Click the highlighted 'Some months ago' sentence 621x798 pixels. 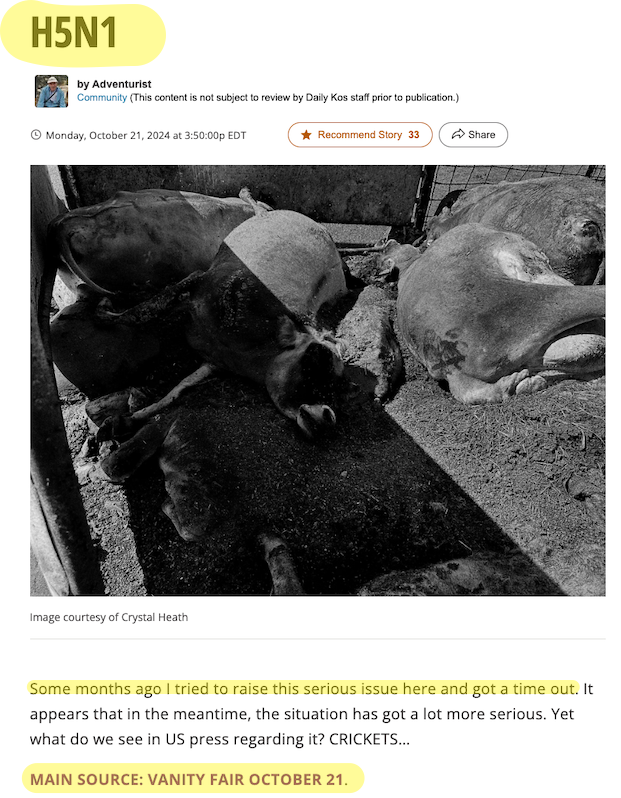(303, 689)
